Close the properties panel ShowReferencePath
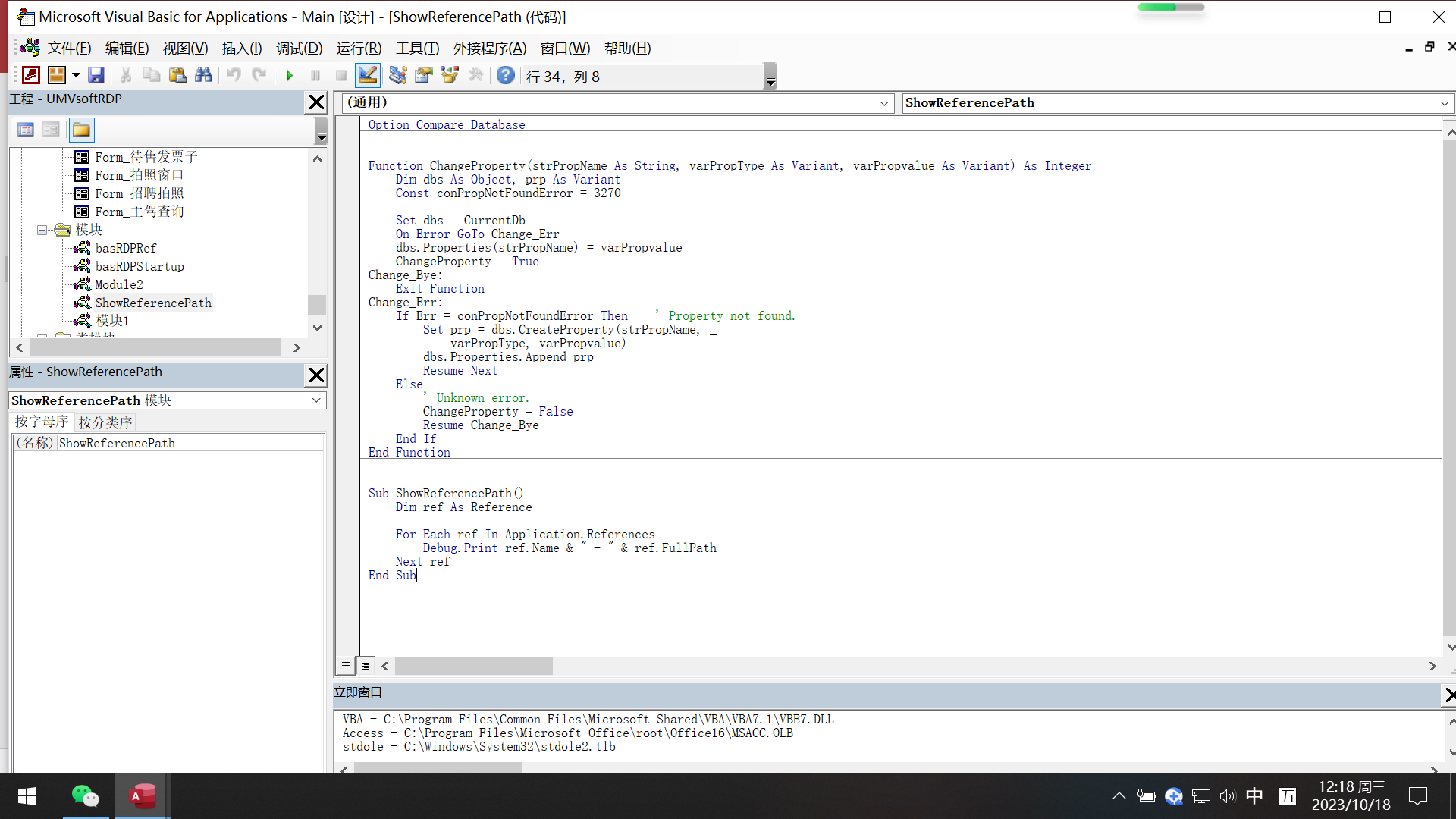 [x=316, y=375]
